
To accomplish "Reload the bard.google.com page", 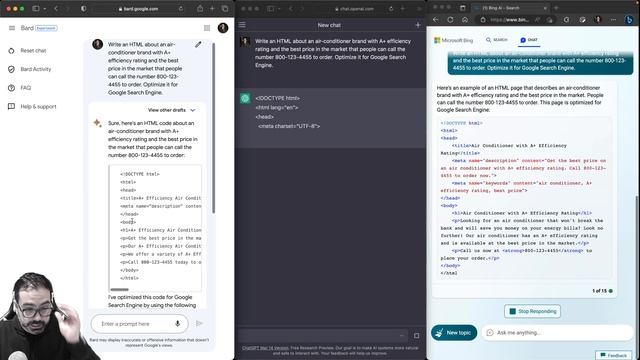I will click(x=181, y=9).
